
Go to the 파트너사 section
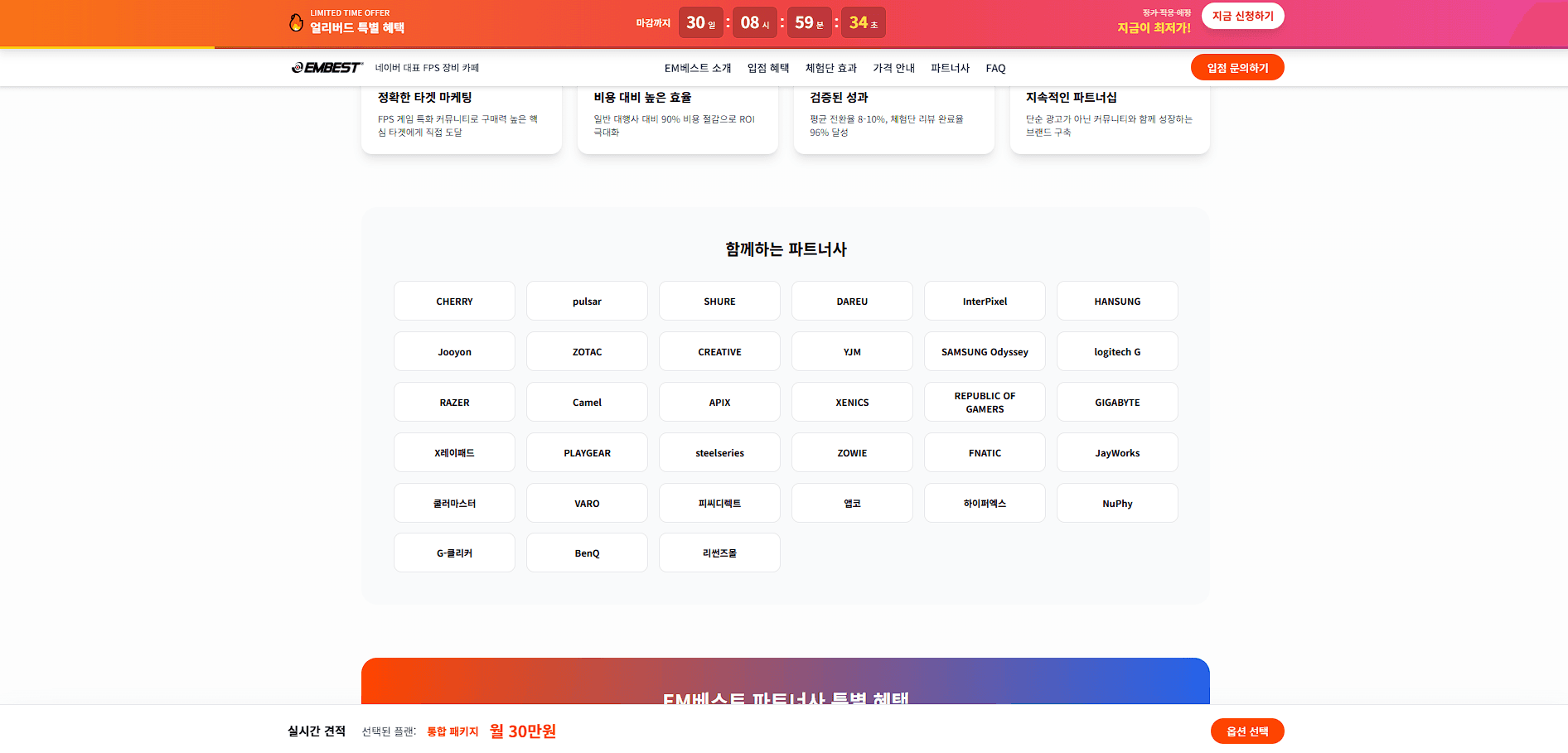coord(949,68)
